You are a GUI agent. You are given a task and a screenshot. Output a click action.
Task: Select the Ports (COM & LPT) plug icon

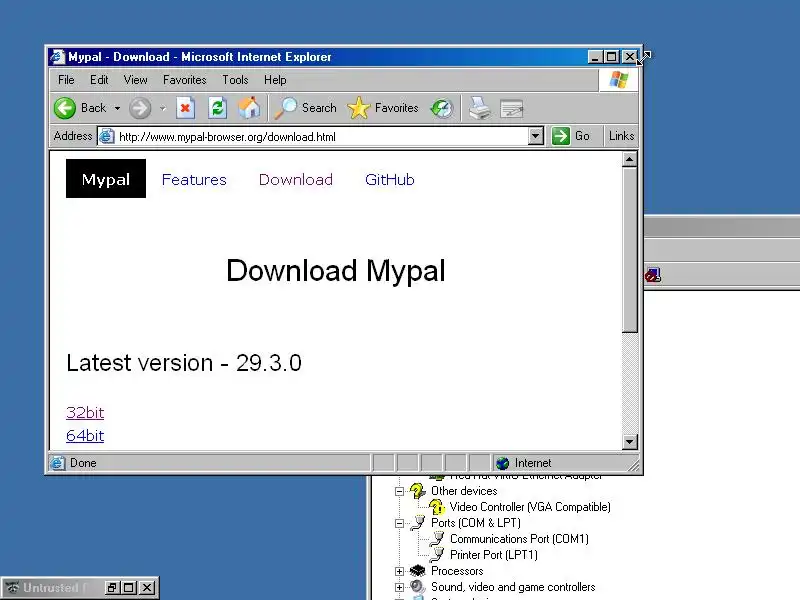418,522
